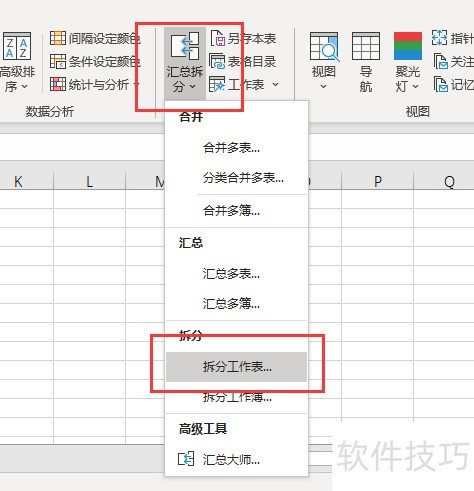Select column L header
This screenshot has width=474, height=491.
(x=89, y=182)
